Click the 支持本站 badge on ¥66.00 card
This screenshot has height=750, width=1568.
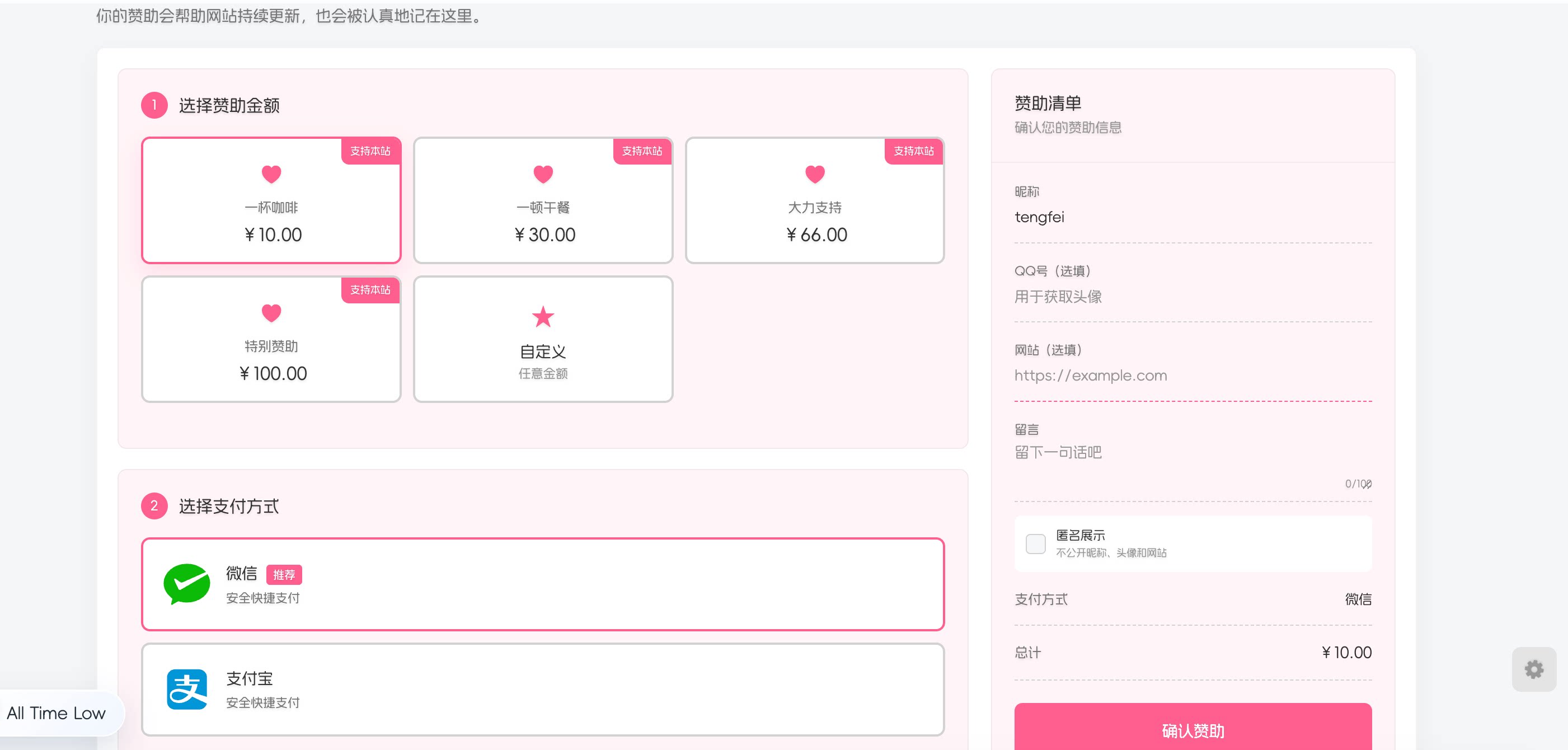point(914,151)
